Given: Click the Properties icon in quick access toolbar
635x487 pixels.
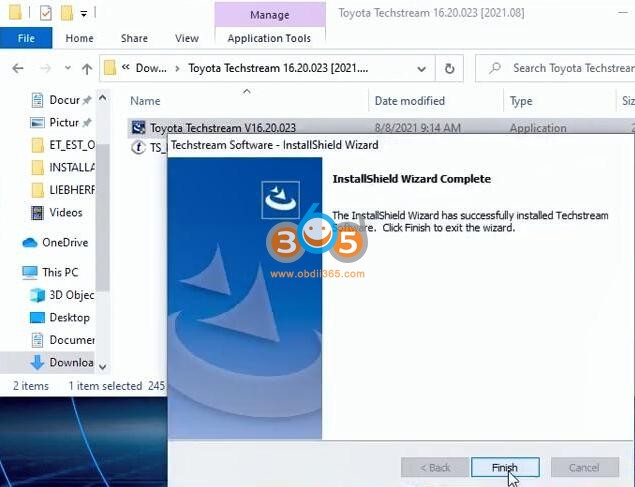Looking at the screenshot, I should pyautogui.click(x=45, y=13).
